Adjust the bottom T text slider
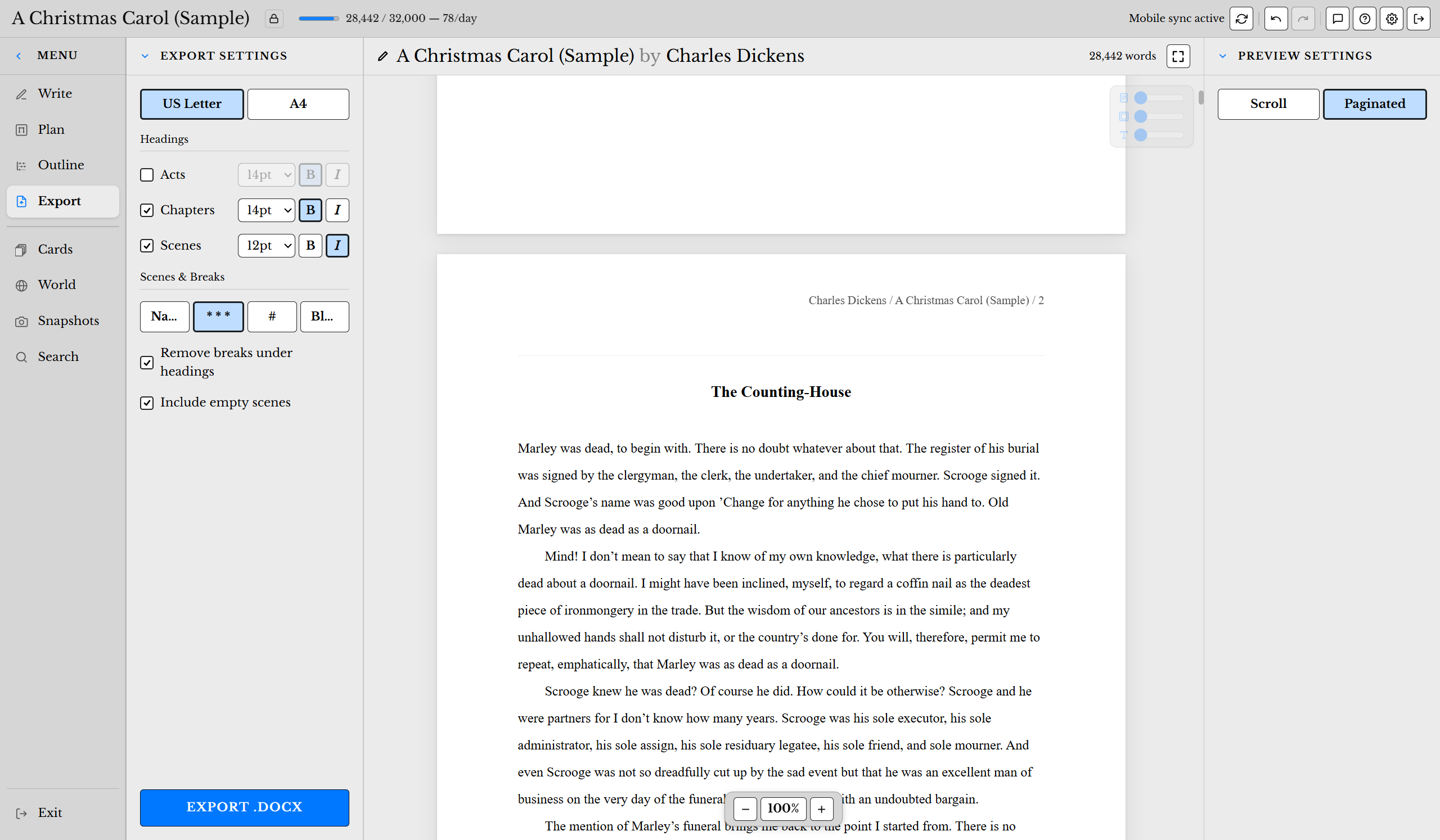 click(x=1159, y=136)
